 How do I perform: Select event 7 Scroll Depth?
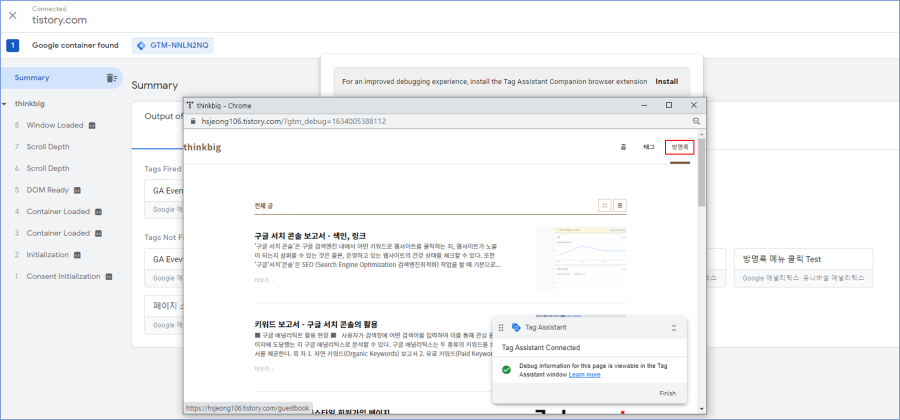pyautogui.click(x=48, y=147)
